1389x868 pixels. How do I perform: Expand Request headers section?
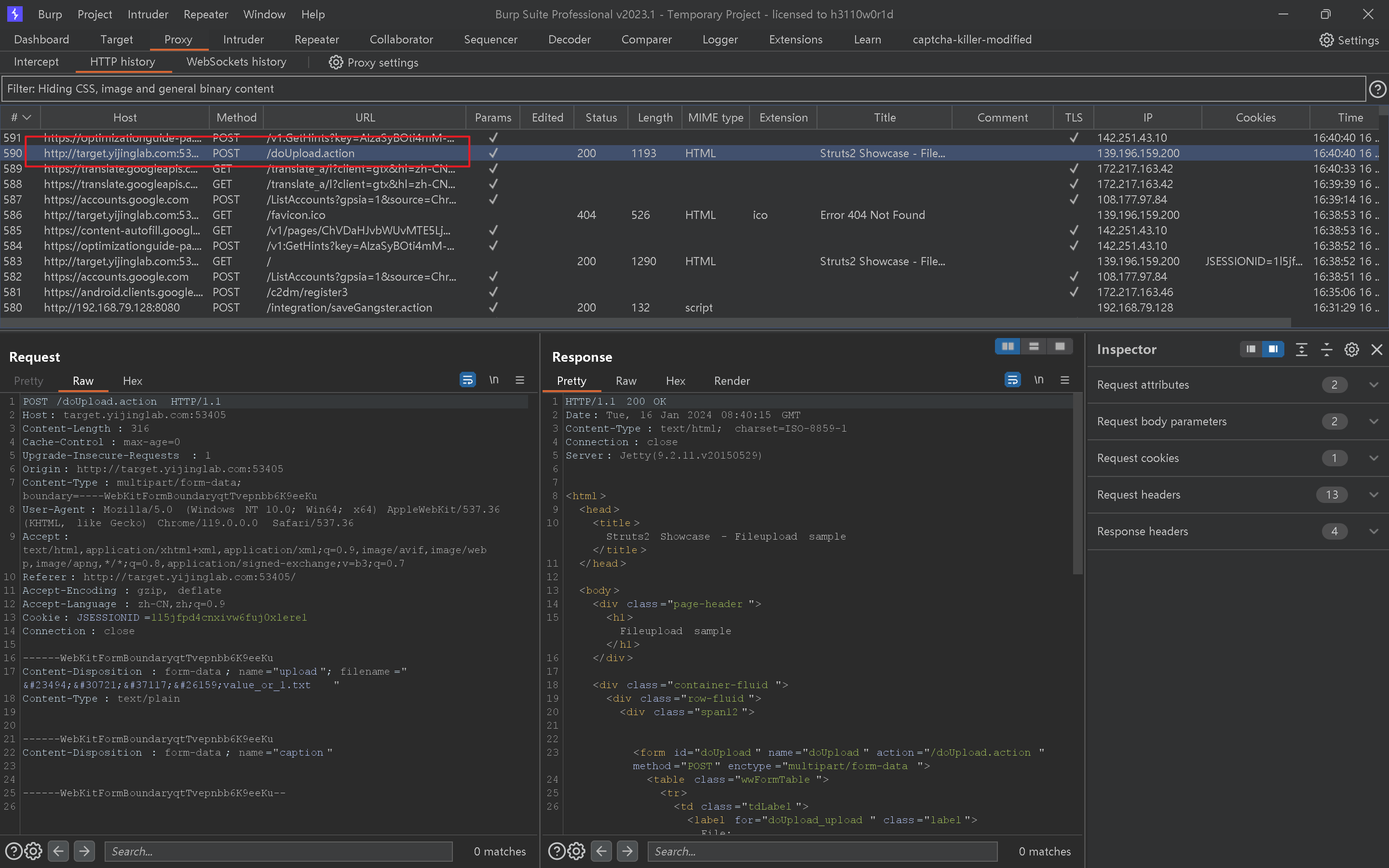click(1373, 495)
